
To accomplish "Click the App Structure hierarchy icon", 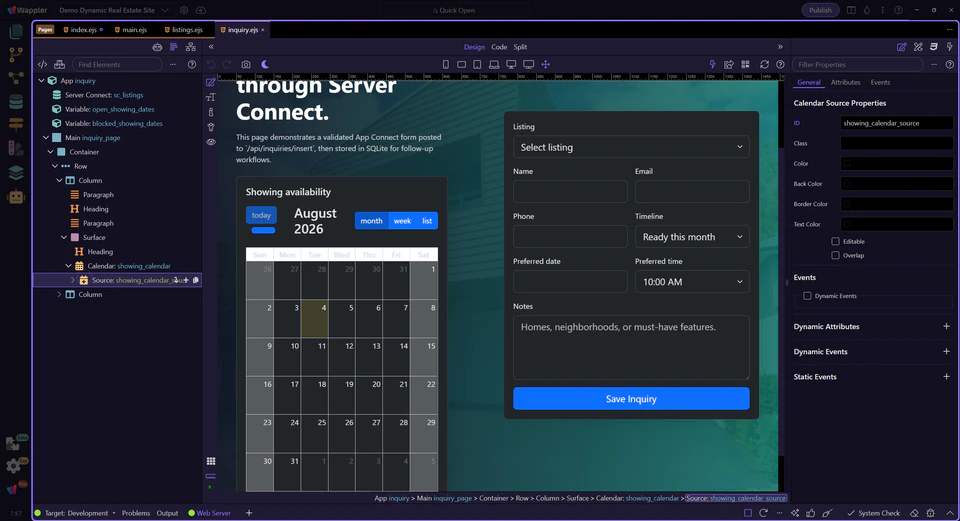I will point(191,47).
